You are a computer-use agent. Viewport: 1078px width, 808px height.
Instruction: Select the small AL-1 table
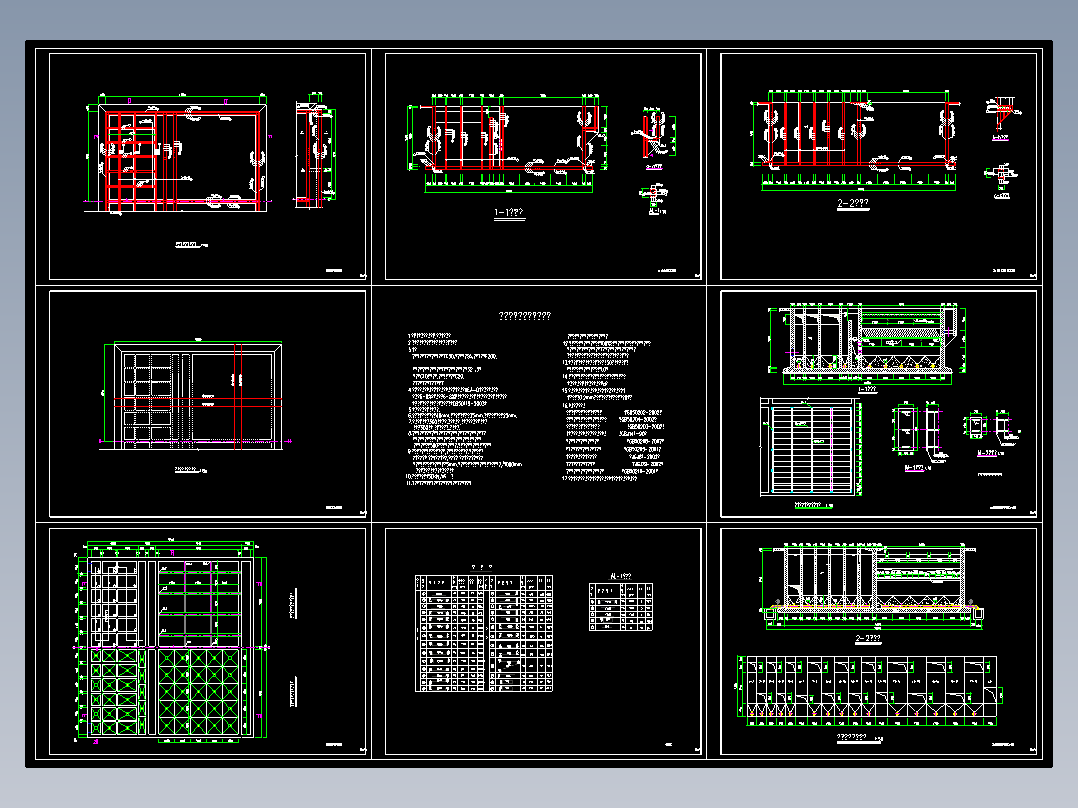click(621, 607)
